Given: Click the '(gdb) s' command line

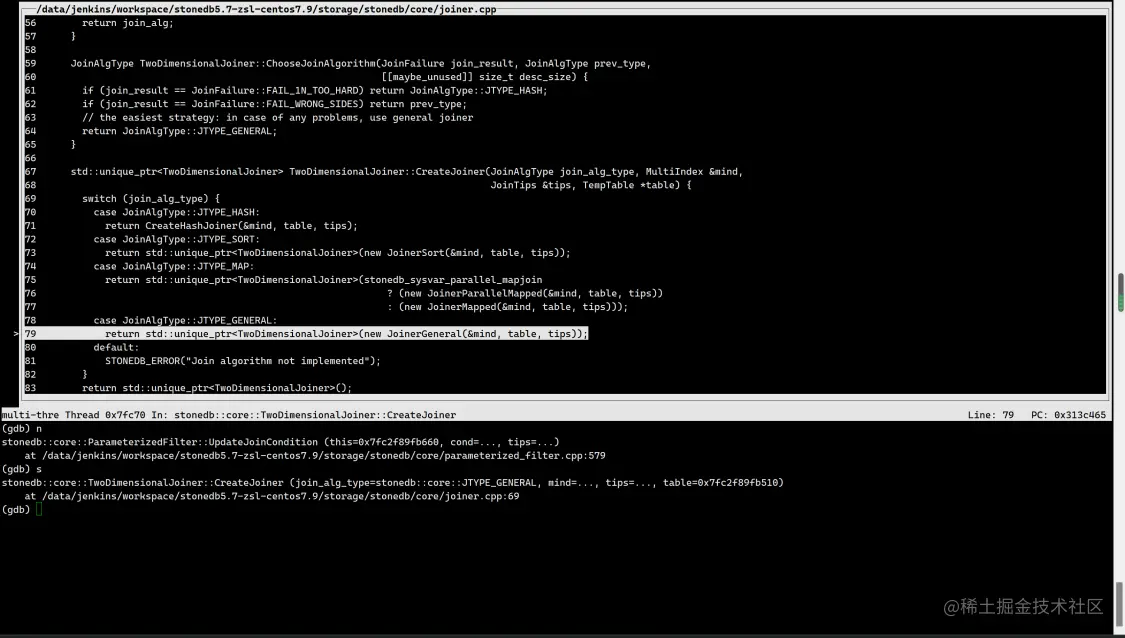Looking at the screenshot, I should point(22,469).
